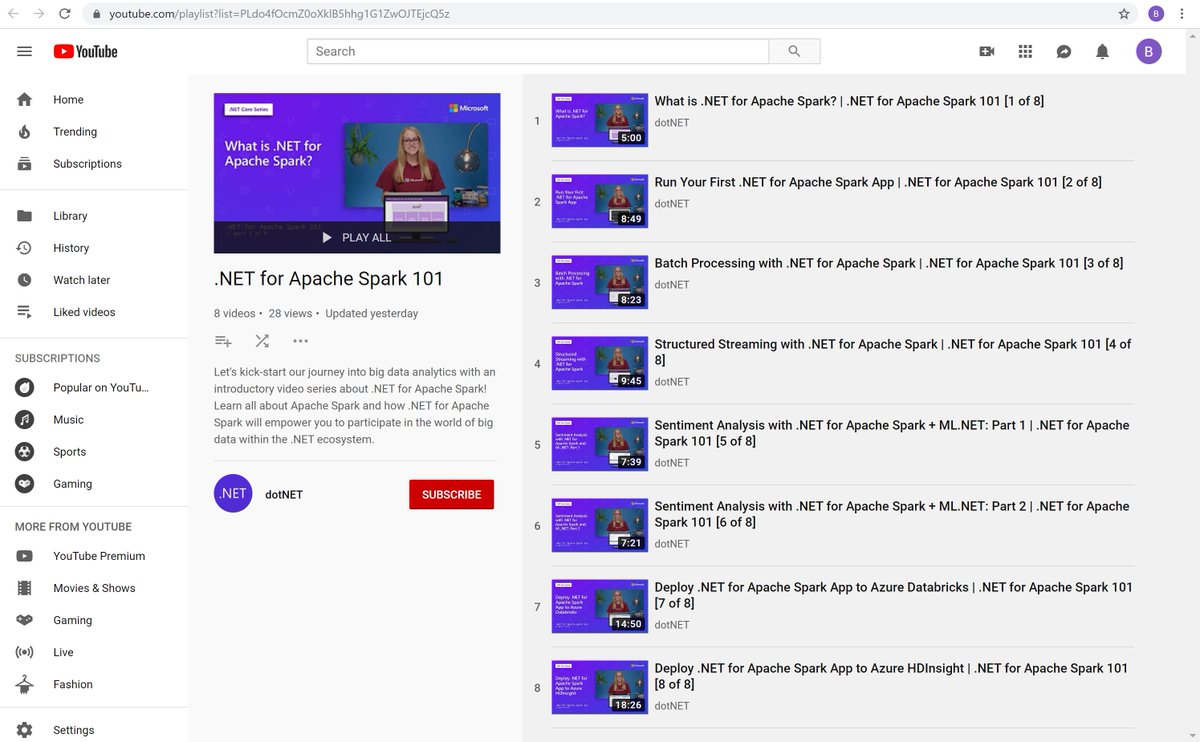Click the 9:45 video thumbnail
1200x742 pixels.
pos(600,363)
